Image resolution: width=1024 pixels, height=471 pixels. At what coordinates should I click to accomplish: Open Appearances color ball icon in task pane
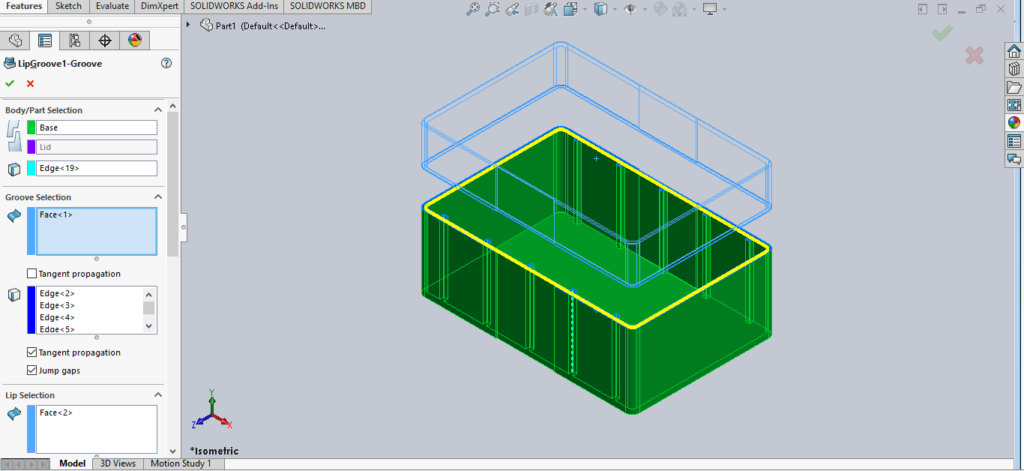tap(1014, 122)
